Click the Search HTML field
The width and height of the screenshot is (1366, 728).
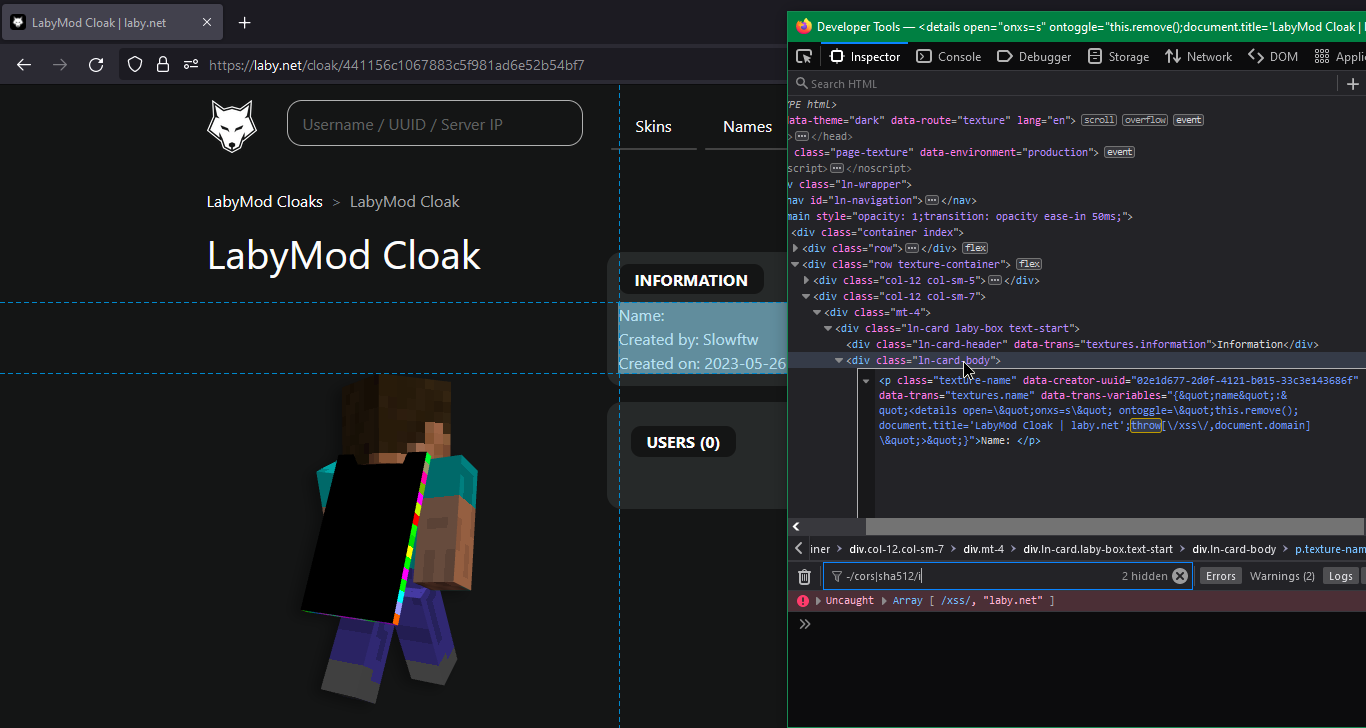(1065, 84)
